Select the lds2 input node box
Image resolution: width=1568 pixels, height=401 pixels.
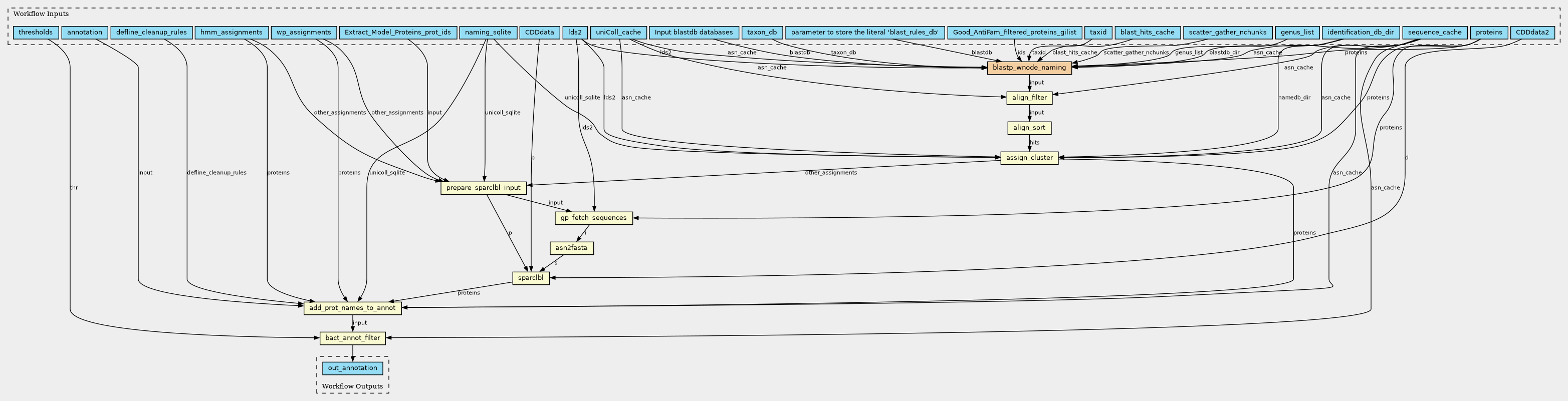pyautogui.click(x=575, y=32)
